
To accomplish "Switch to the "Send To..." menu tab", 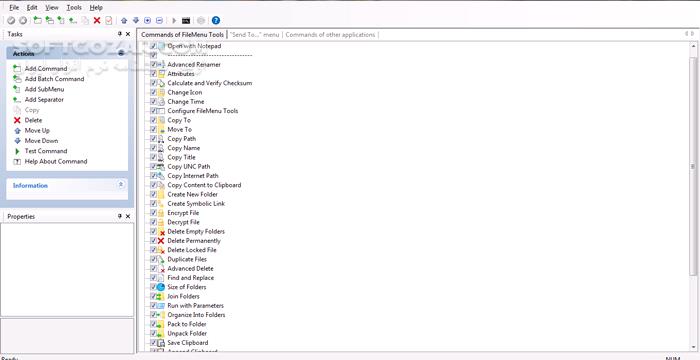I will (x=254, y=34).
